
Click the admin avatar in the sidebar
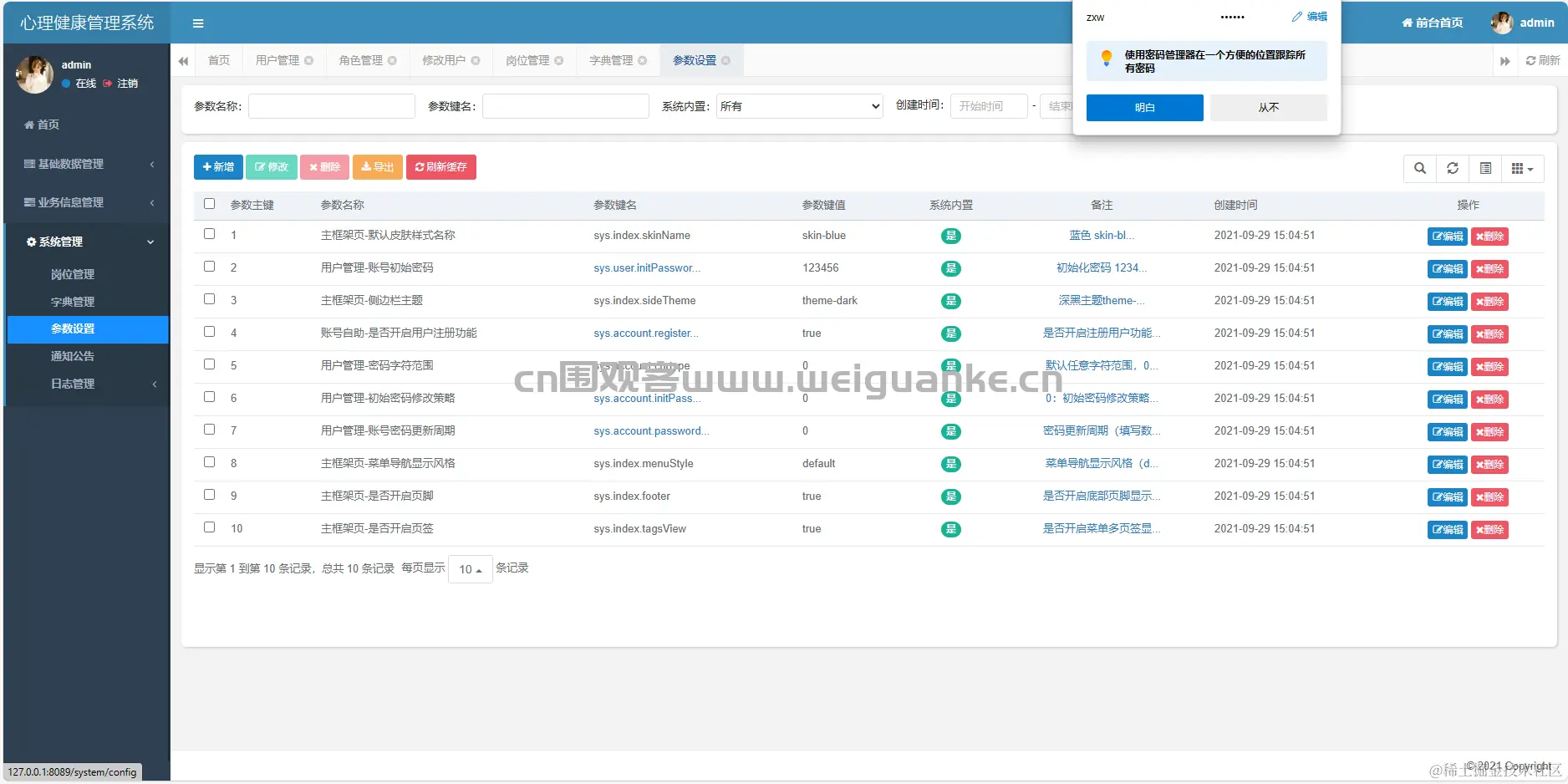point(34,74)
